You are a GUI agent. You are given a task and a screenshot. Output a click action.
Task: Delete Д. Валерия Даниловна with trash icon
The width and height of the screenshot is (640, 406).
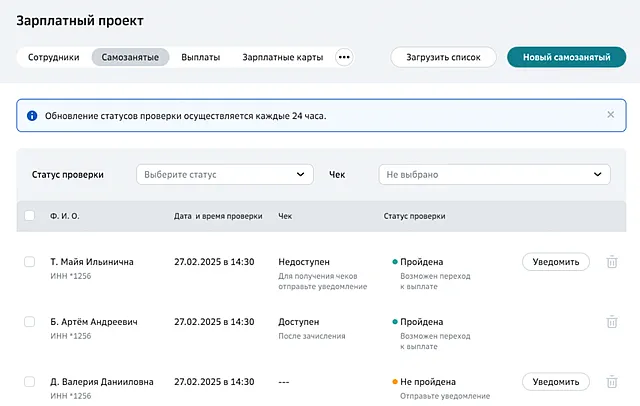click(x=611, y=382)
